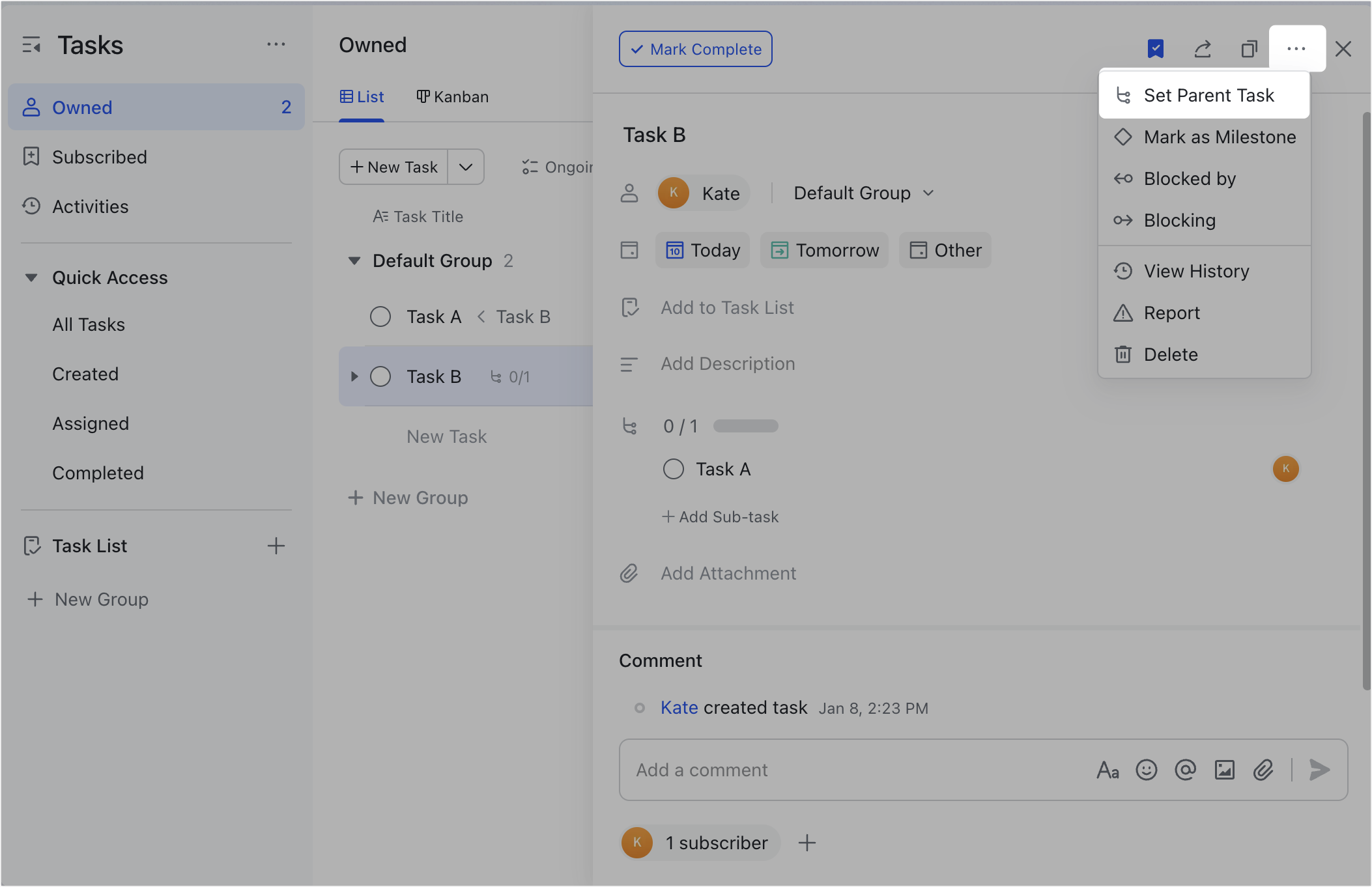
Task: Switch to the Kanban tab
Action: point(452,96)
